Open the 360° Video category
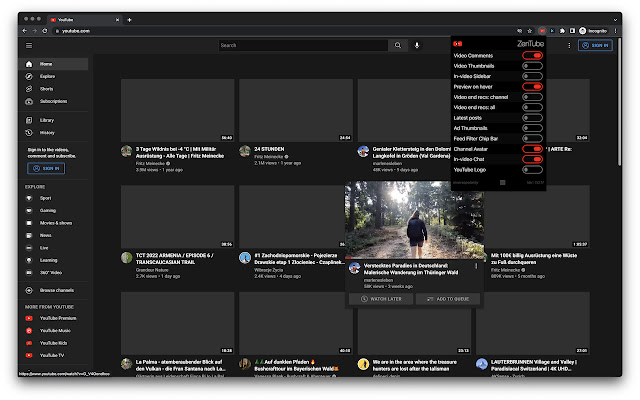 pyautogui.click(x=53, y=273)
